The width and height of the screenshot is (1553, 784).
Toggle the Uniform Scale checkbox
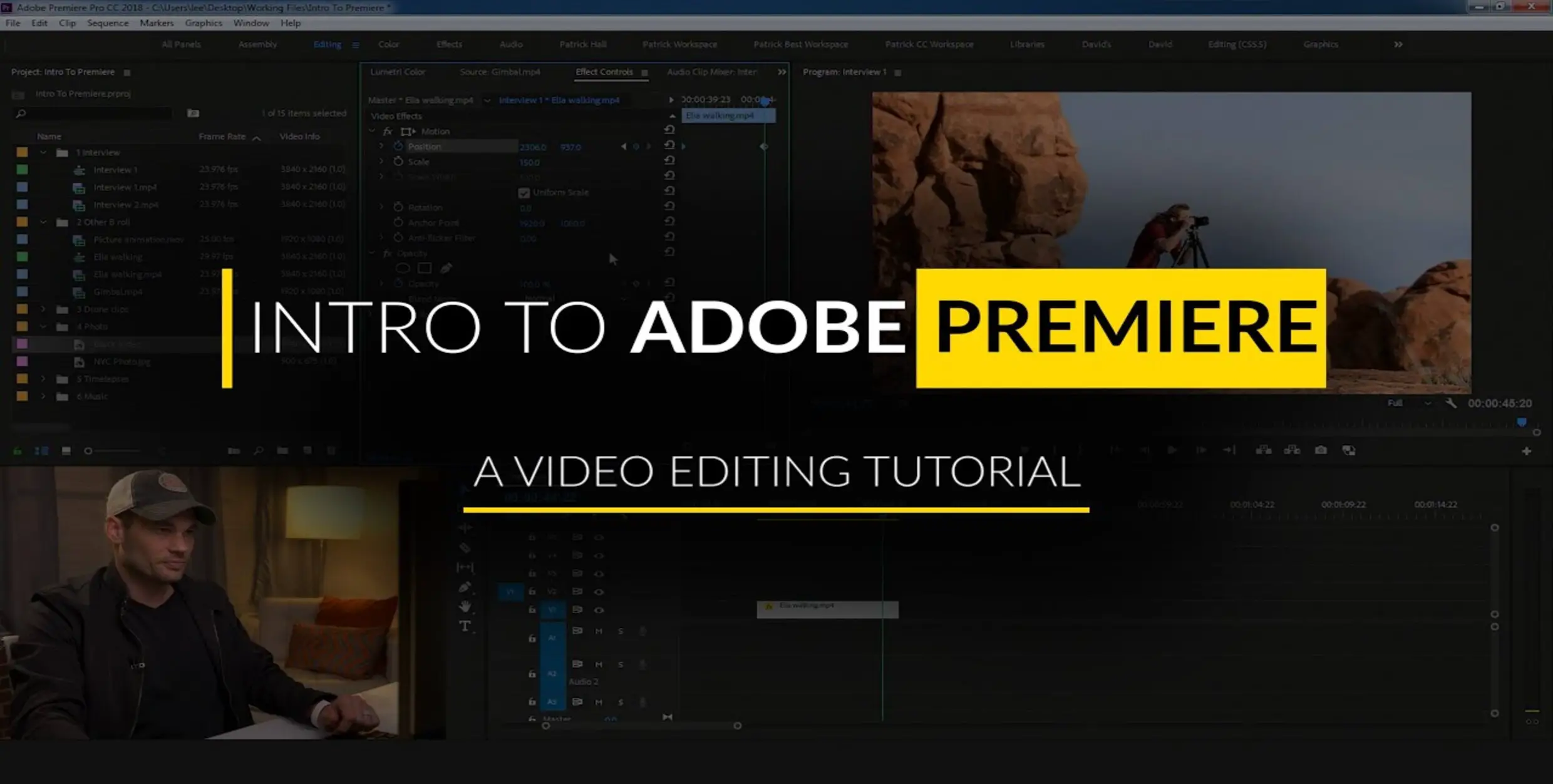pos(524,193)
